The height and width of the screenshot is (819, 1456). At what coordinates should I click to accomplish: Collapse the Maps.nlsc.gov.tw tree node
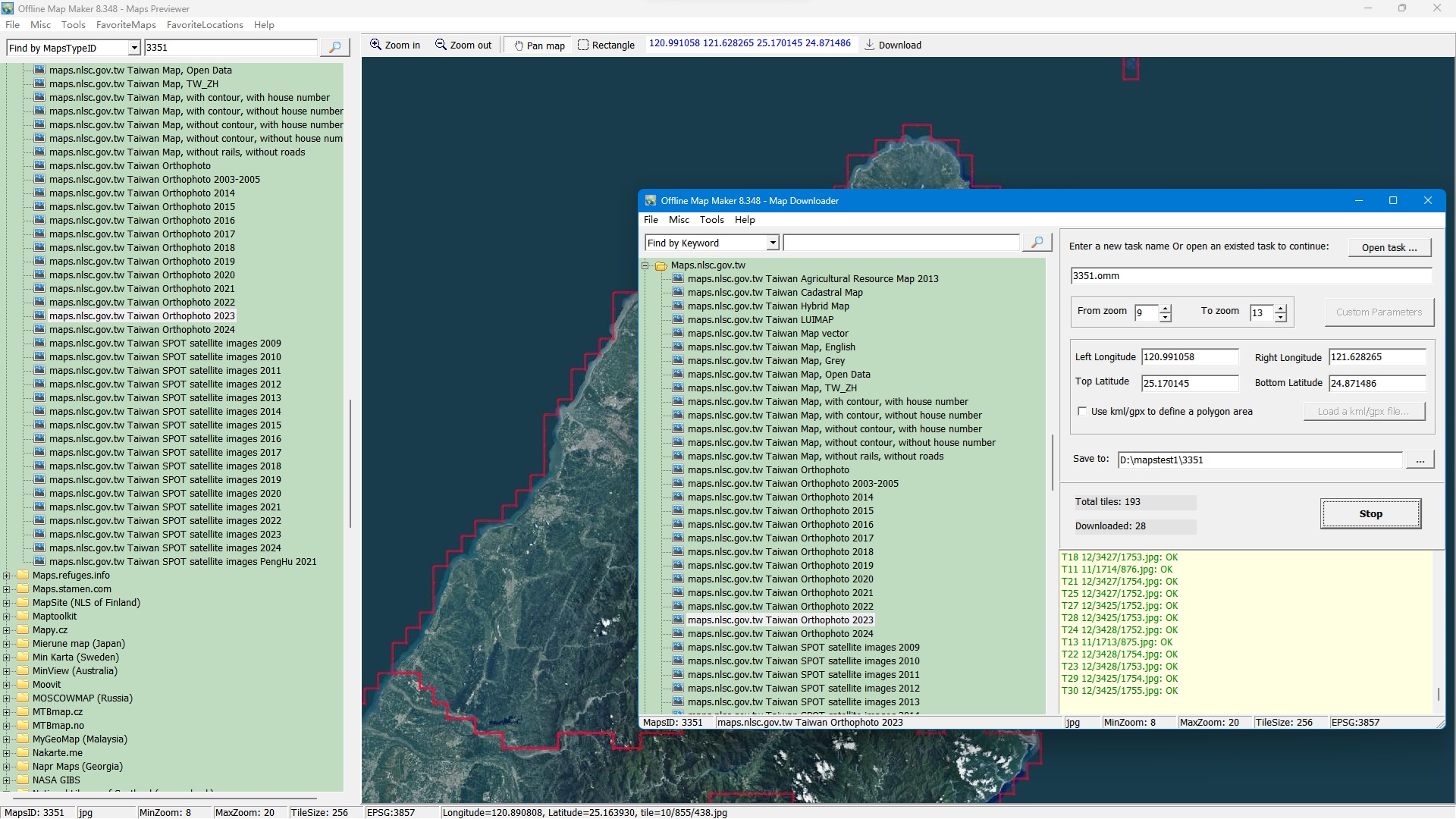coord(645,265)
